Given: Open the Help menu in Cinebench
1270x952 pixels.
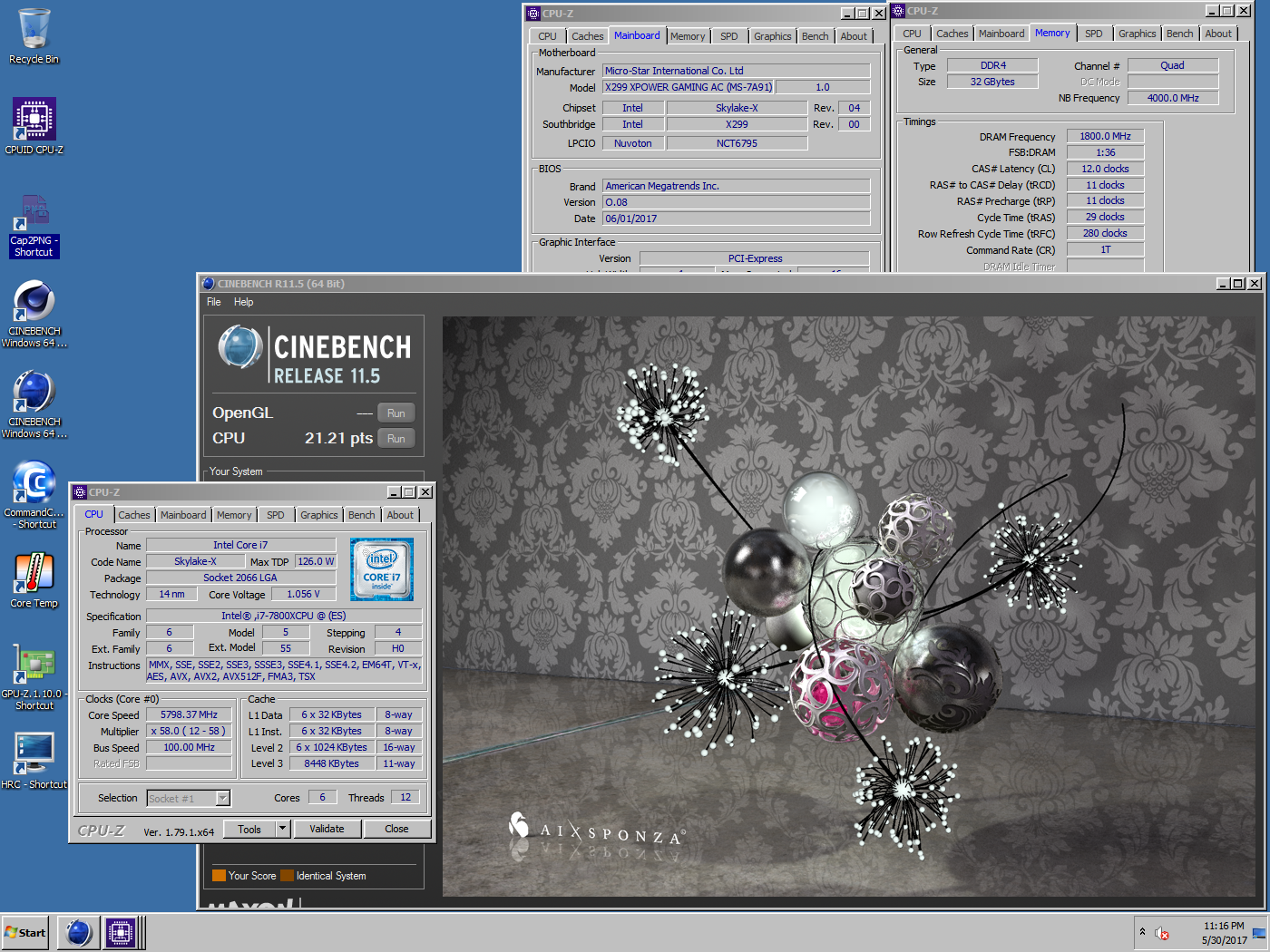Looking at the screenshot, I should (244, 302).
